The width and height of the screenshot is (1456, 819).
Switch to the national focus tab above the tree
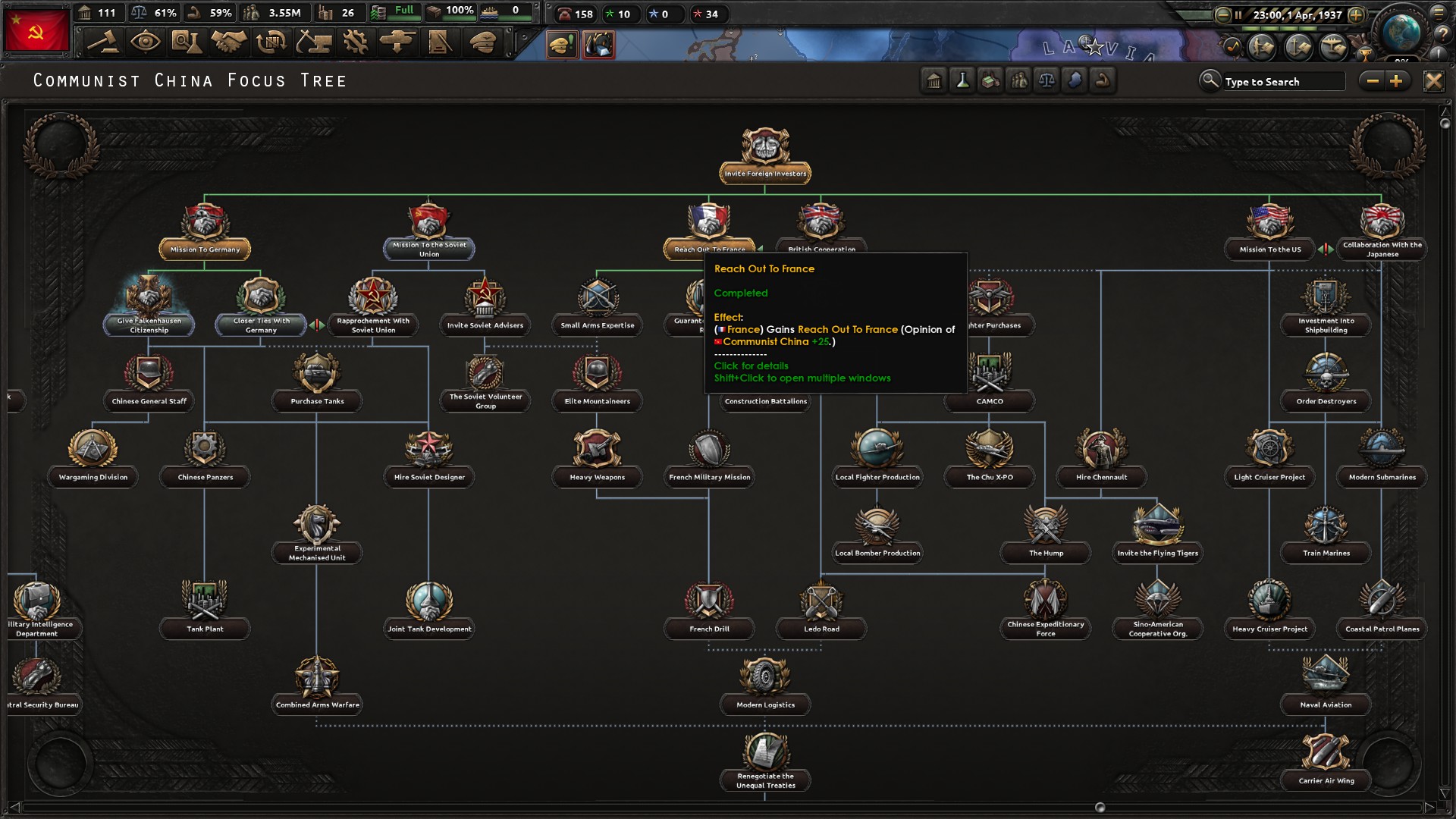pyautogui.click(x=561, y=45)
